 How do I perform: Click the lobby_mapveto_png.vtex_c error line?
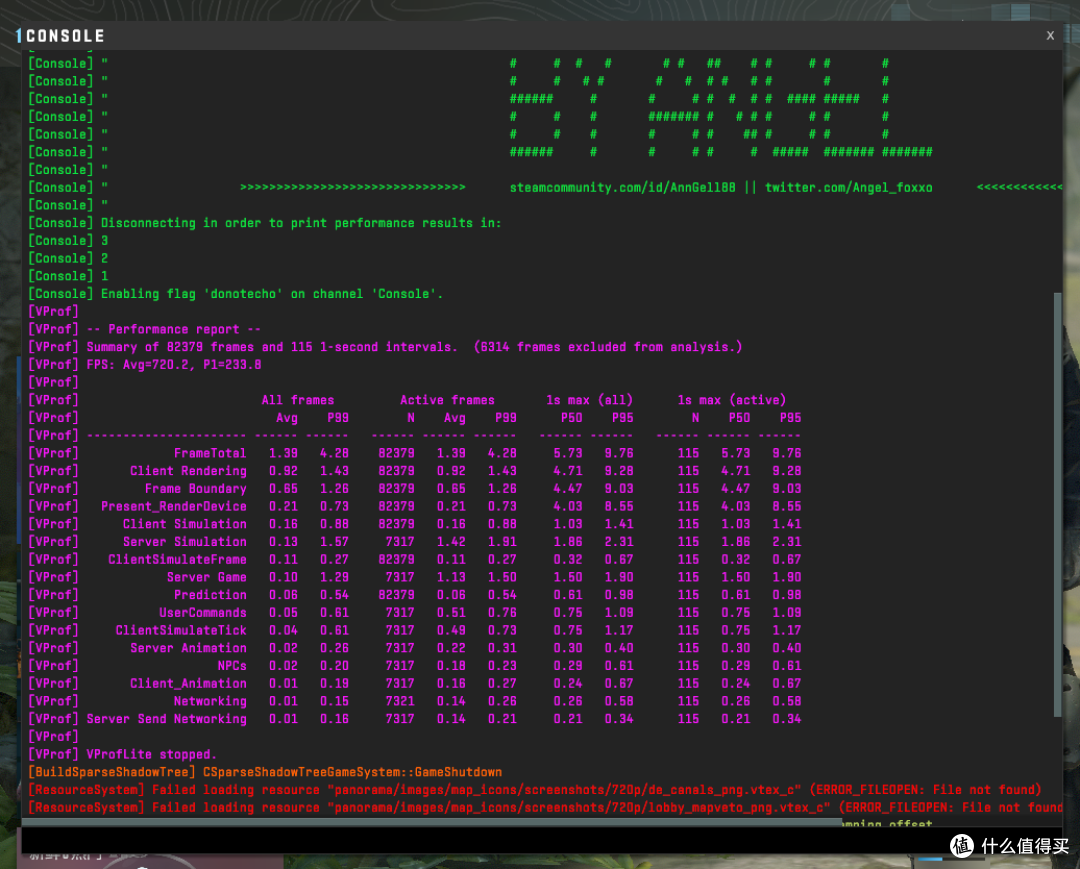click(x=545, y=808)
